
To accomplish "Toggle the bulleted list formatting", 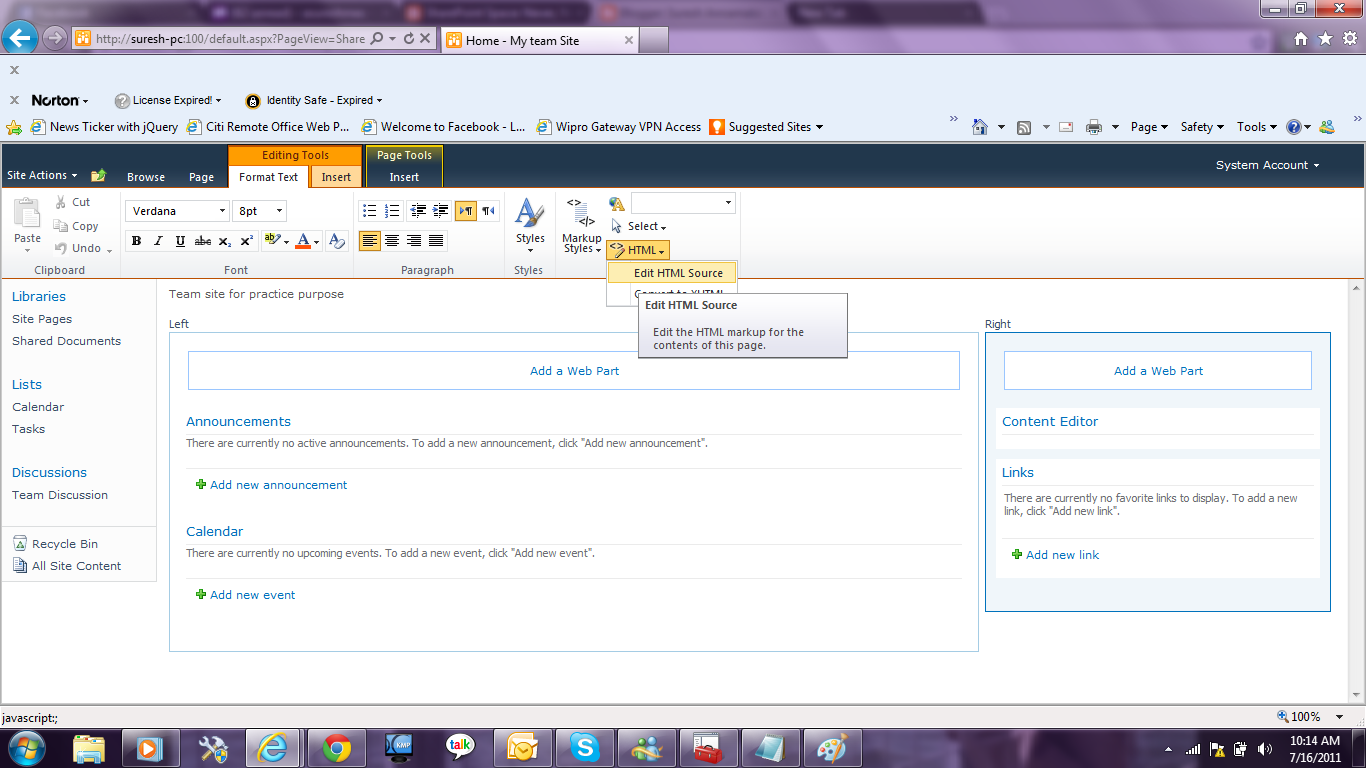I will [x=369, y=210].
